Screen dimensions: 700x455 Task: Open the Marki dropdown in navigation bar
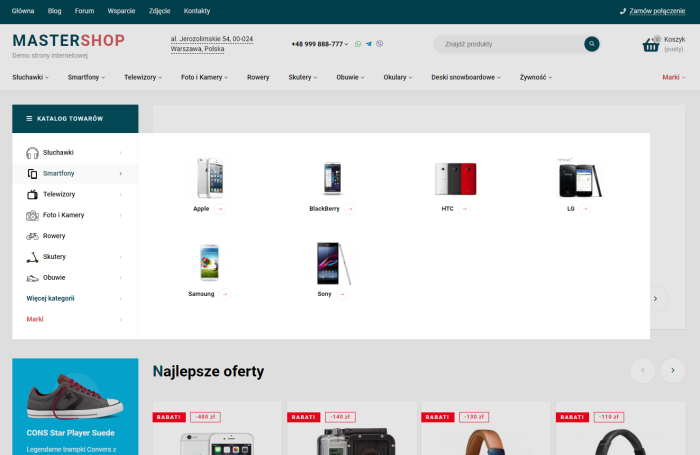tap(673, 77)
